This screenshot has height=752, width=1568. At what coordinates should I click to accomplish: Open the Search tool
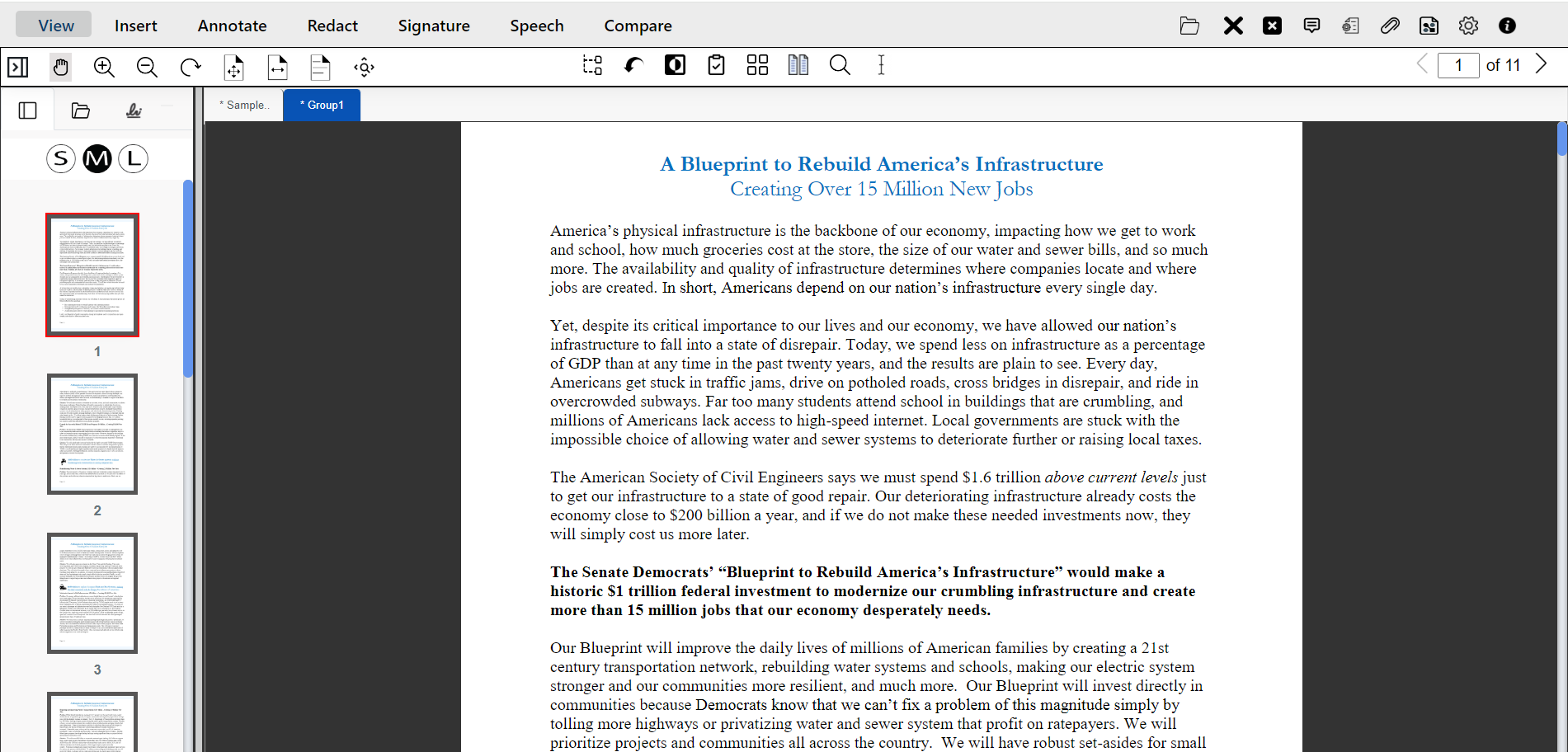[840, 65]
